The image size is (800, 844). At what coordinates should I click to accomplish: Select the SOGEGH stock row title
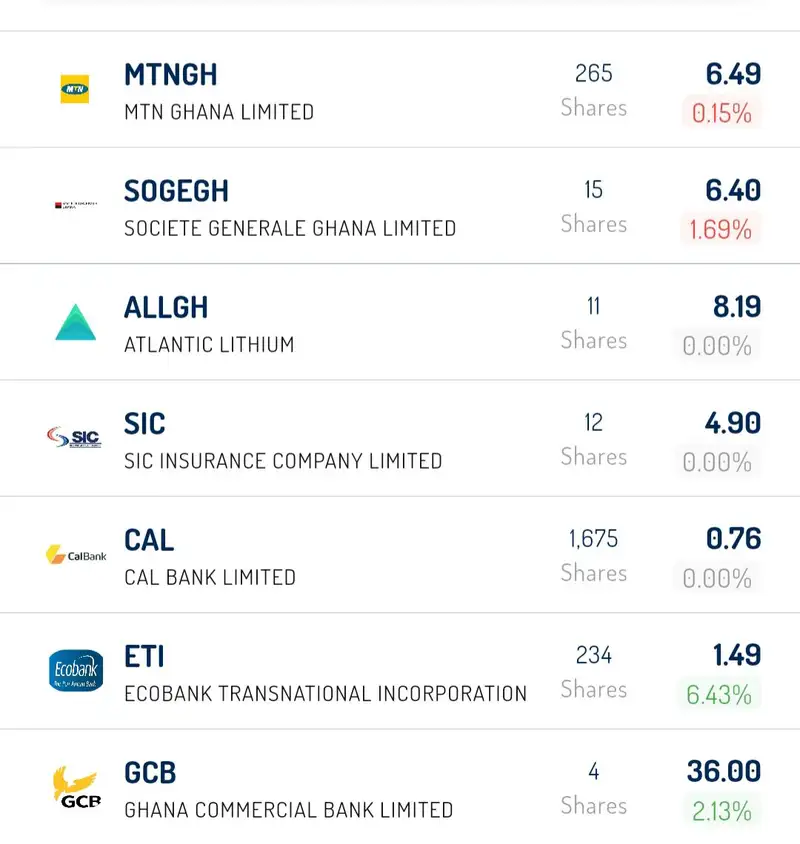tap(177, 191)
